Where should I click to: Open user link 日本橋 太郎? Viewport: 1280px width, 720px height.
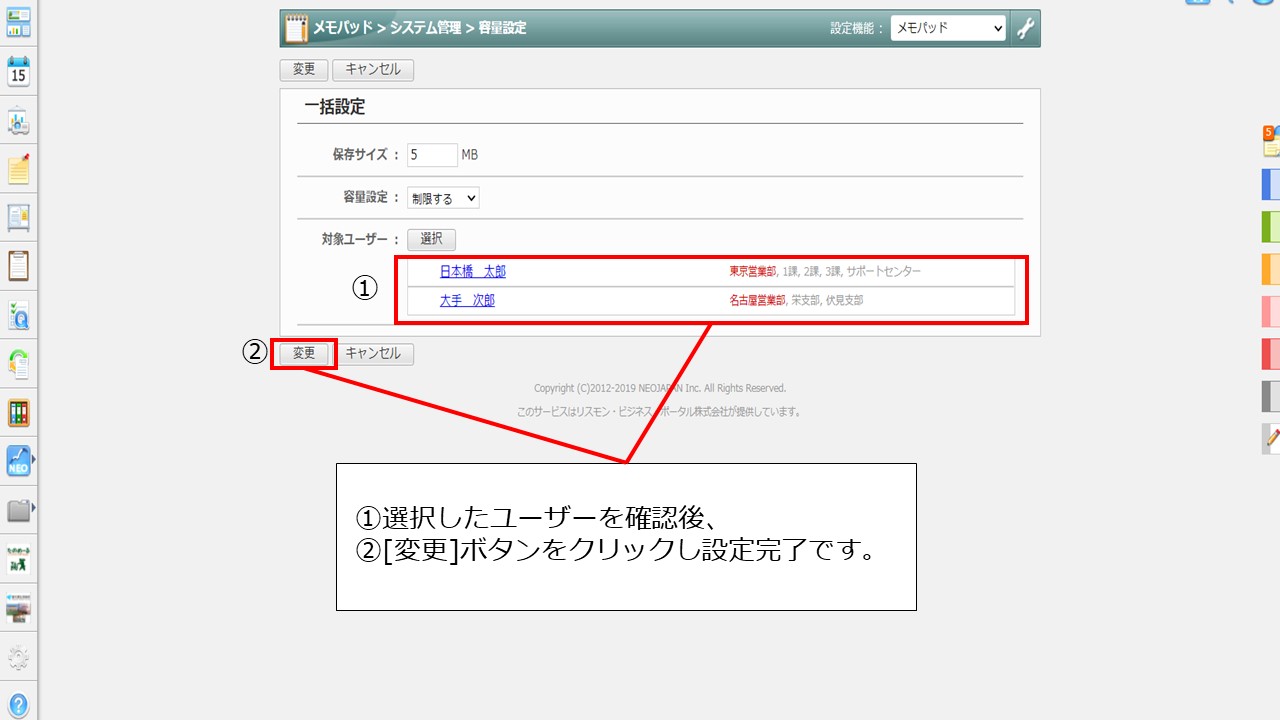473,271
